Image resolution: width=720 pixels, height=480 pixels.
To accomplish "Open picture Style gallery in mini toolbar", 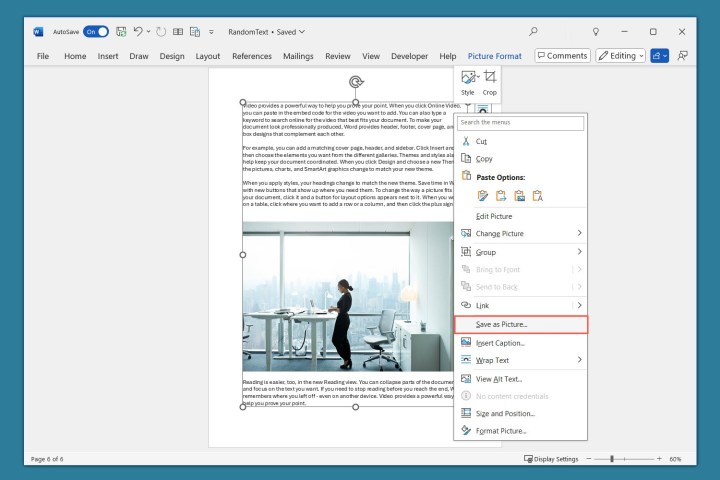I will (x=467, y=81).
